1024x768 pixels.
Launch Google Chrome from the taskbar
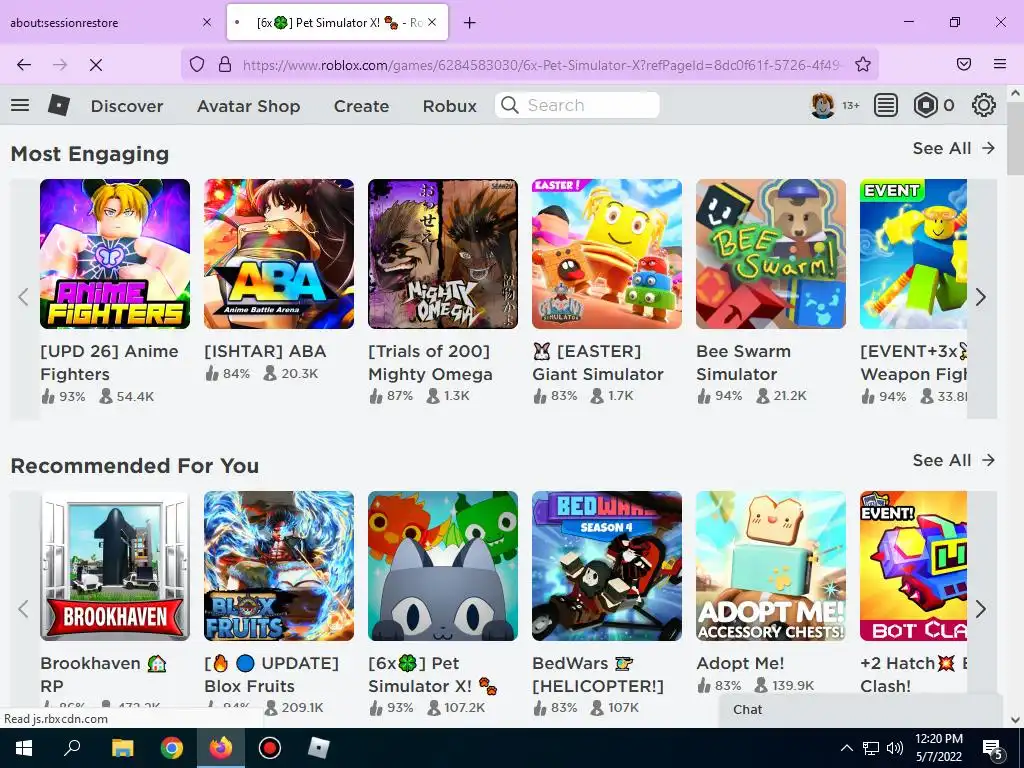click(172, 748)
